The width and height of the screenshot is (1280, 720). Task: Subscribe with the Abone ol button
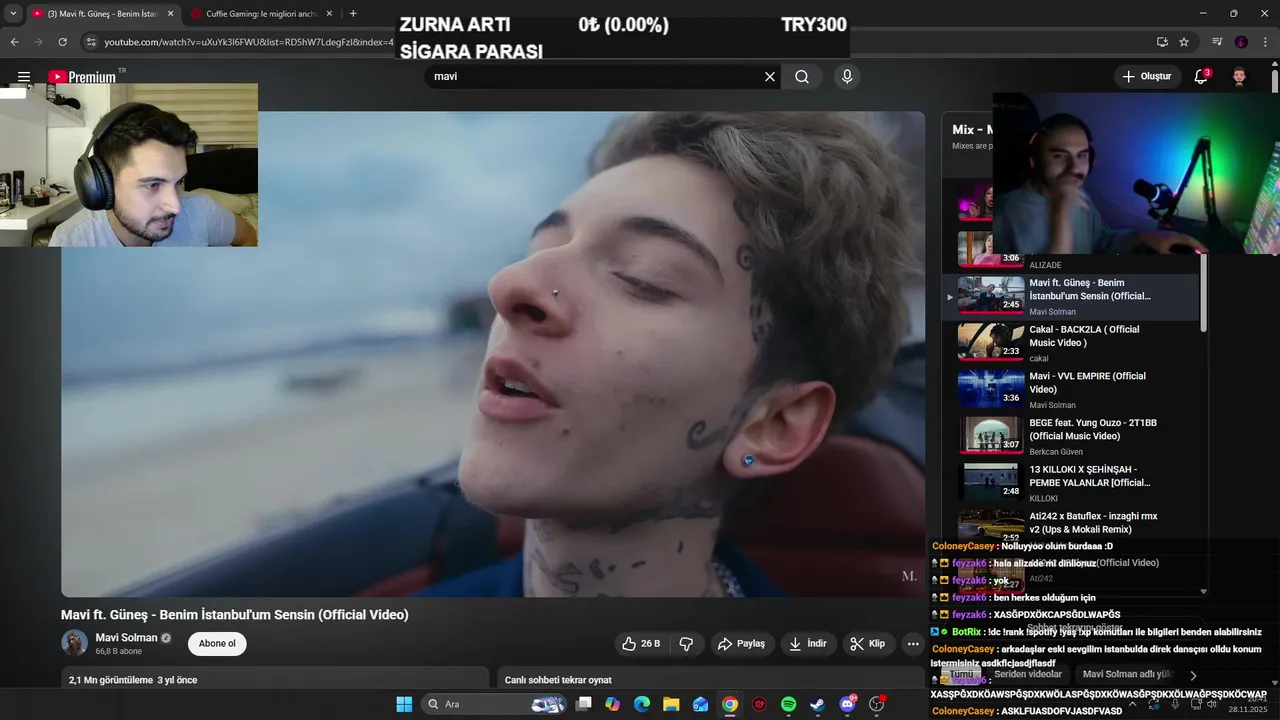tap(217, 643)
